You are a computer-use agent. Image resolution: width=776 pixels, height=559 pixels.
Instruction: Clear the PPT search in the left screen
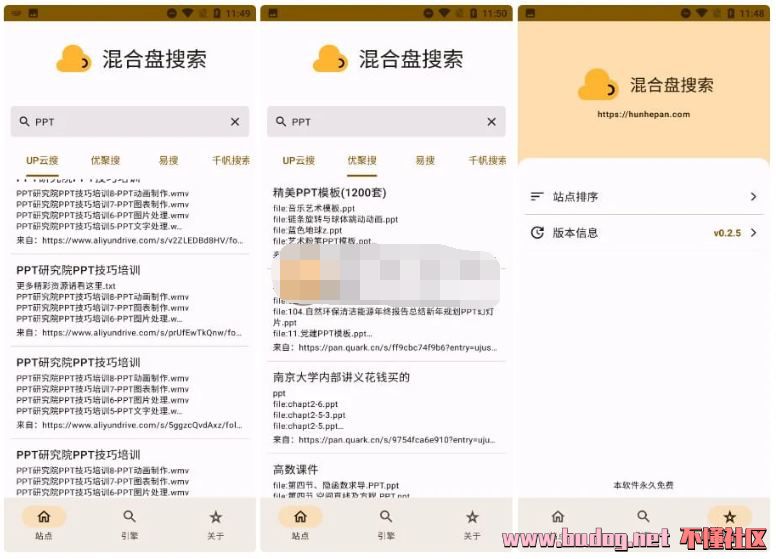pyautogui.click(x=235, y=122)
